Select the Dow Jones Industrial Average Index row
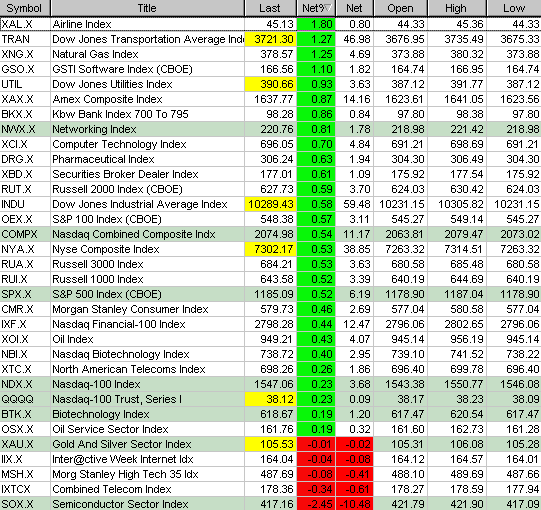The width and height of the screenshot is (541, 510). (270, 204)
